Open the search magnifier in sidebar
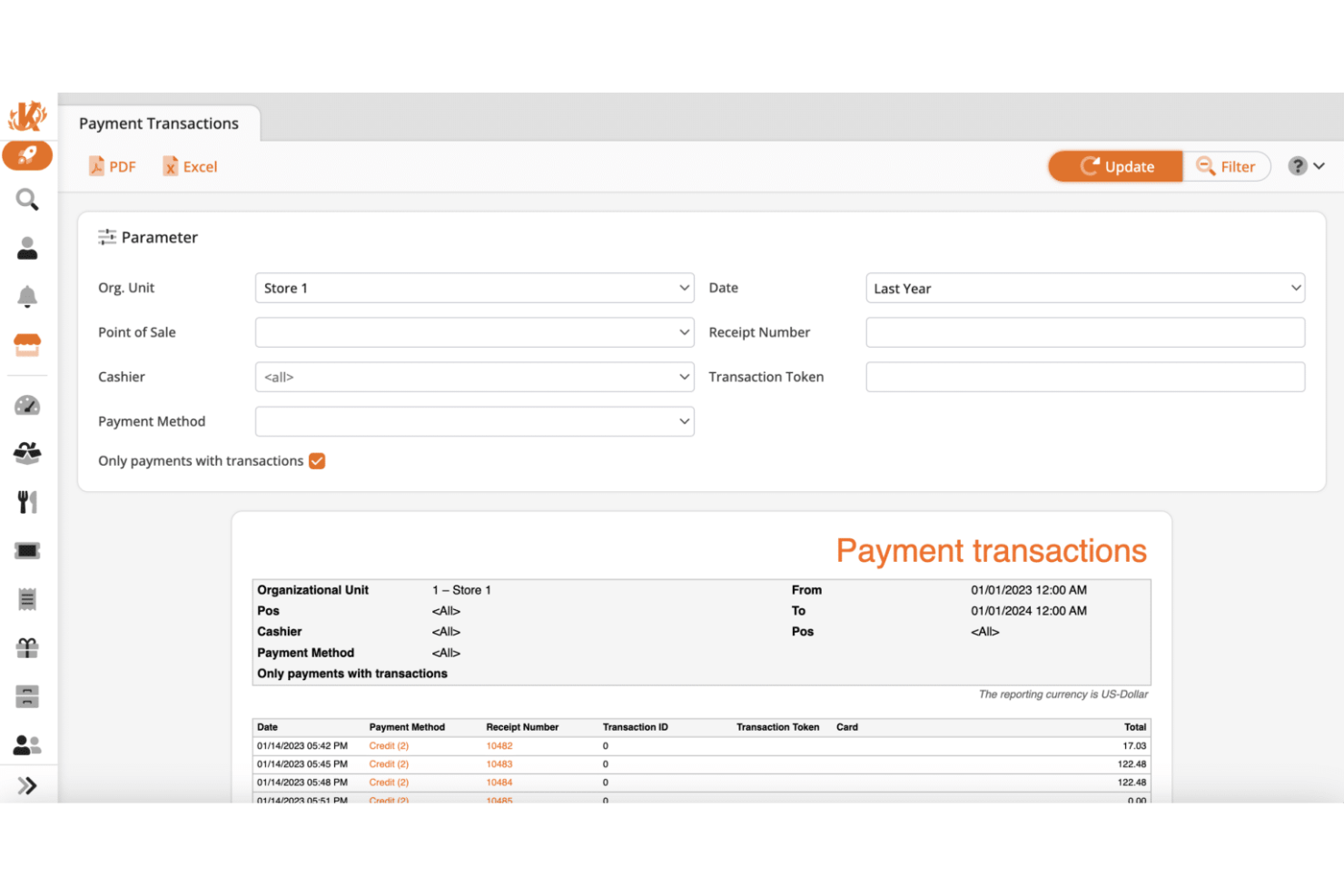1344x896 pixels. tap(27, 200)
